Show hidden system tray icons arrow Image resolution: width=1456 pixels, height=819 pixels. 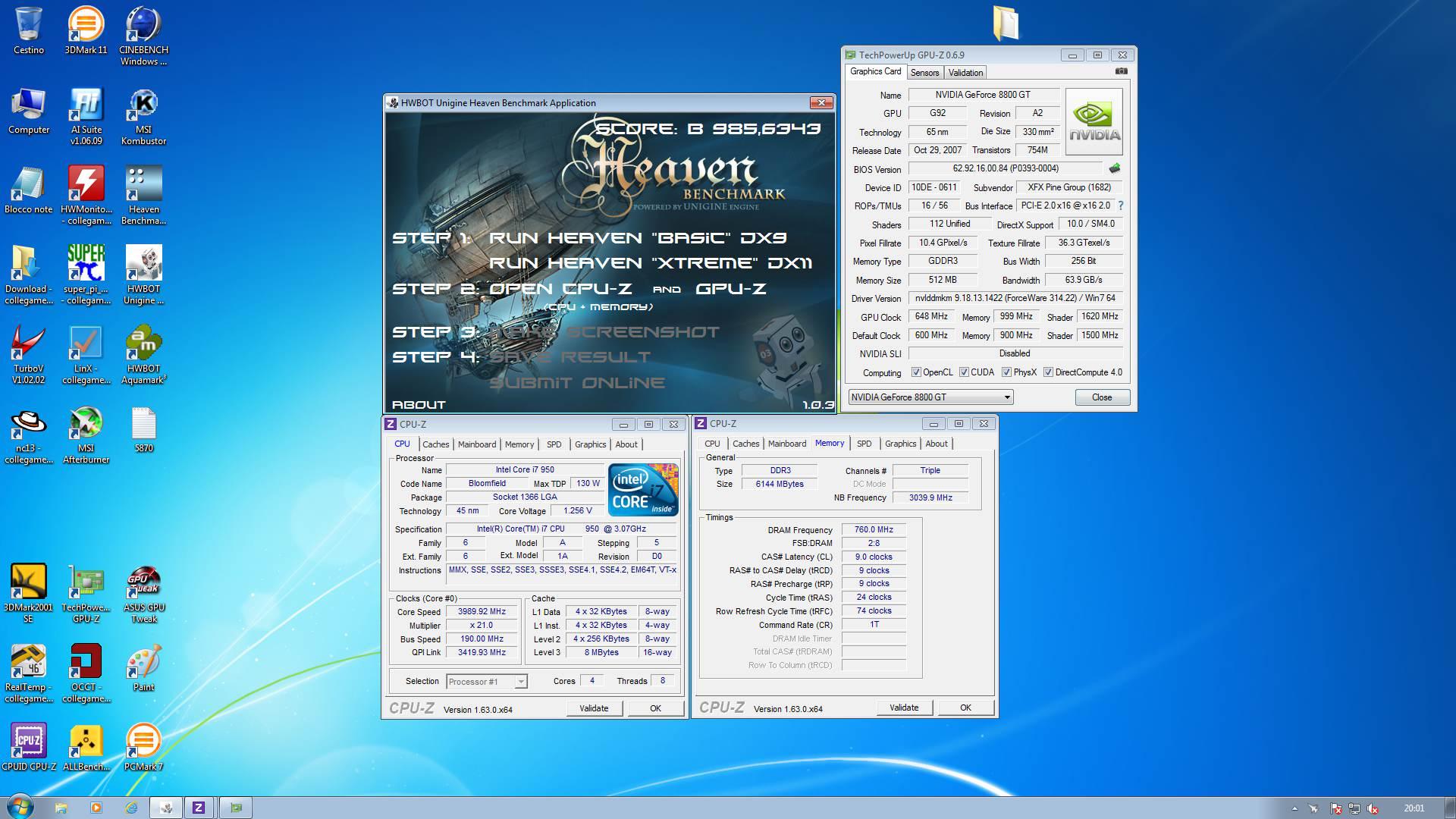(x=1294, y=808)
